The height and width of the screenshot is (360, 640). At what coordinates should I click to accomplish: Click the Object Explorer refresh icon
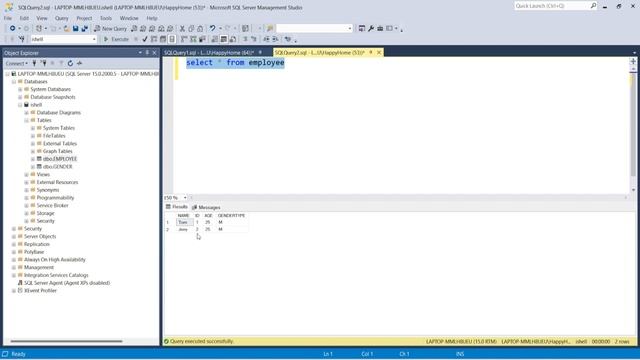(x=70, y=63)
